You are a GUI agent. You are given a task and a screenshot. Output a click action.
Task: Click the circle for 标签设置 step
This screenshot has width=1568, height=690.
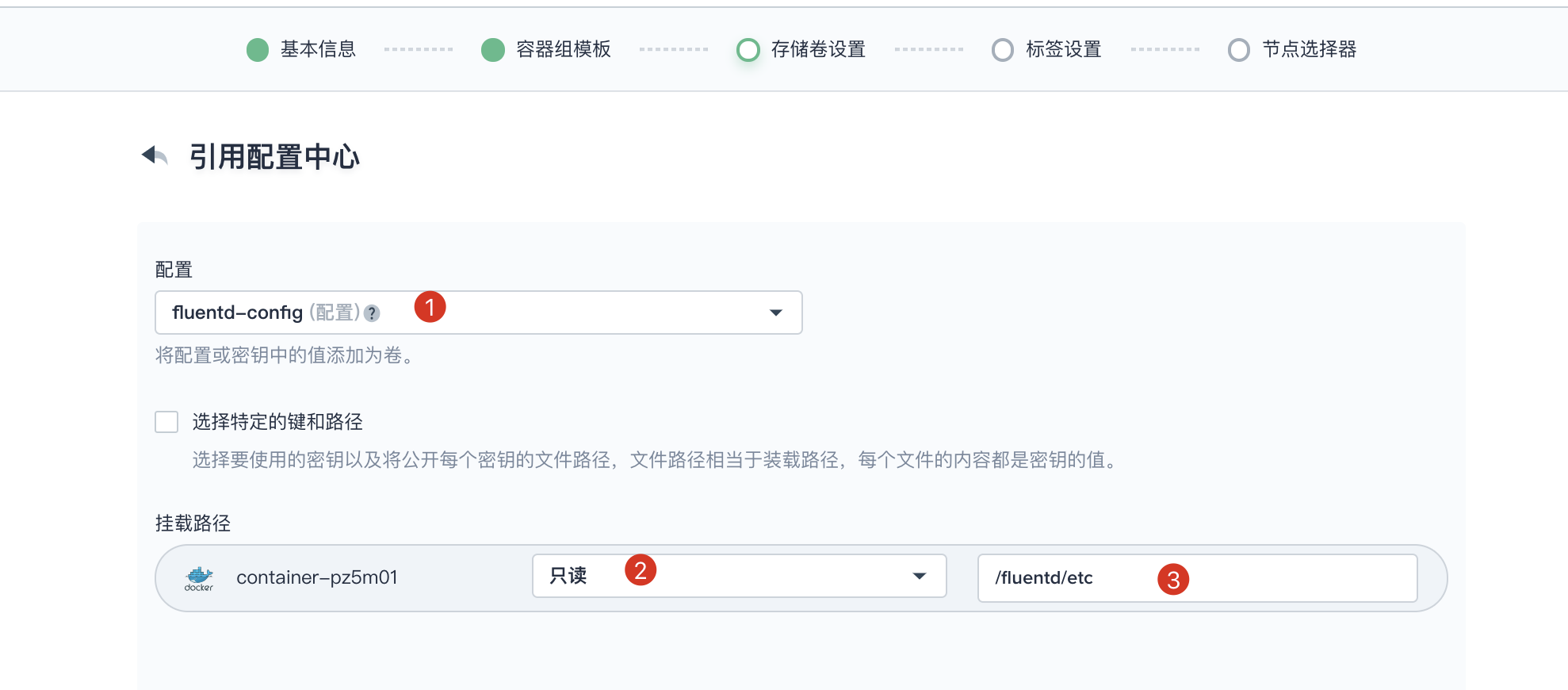pyautogui.click(x=1003, y=50)
